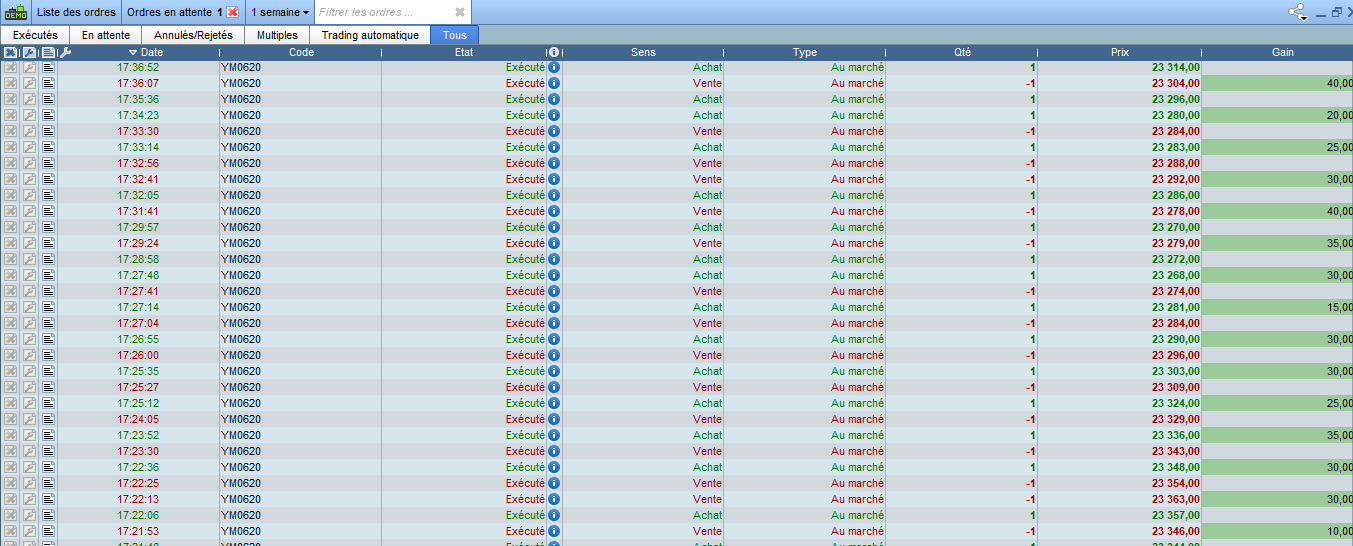Click the details-column header document icon
Viewport: 1353px width, 546px height.
pyautogui.click(x=48, y=52)
